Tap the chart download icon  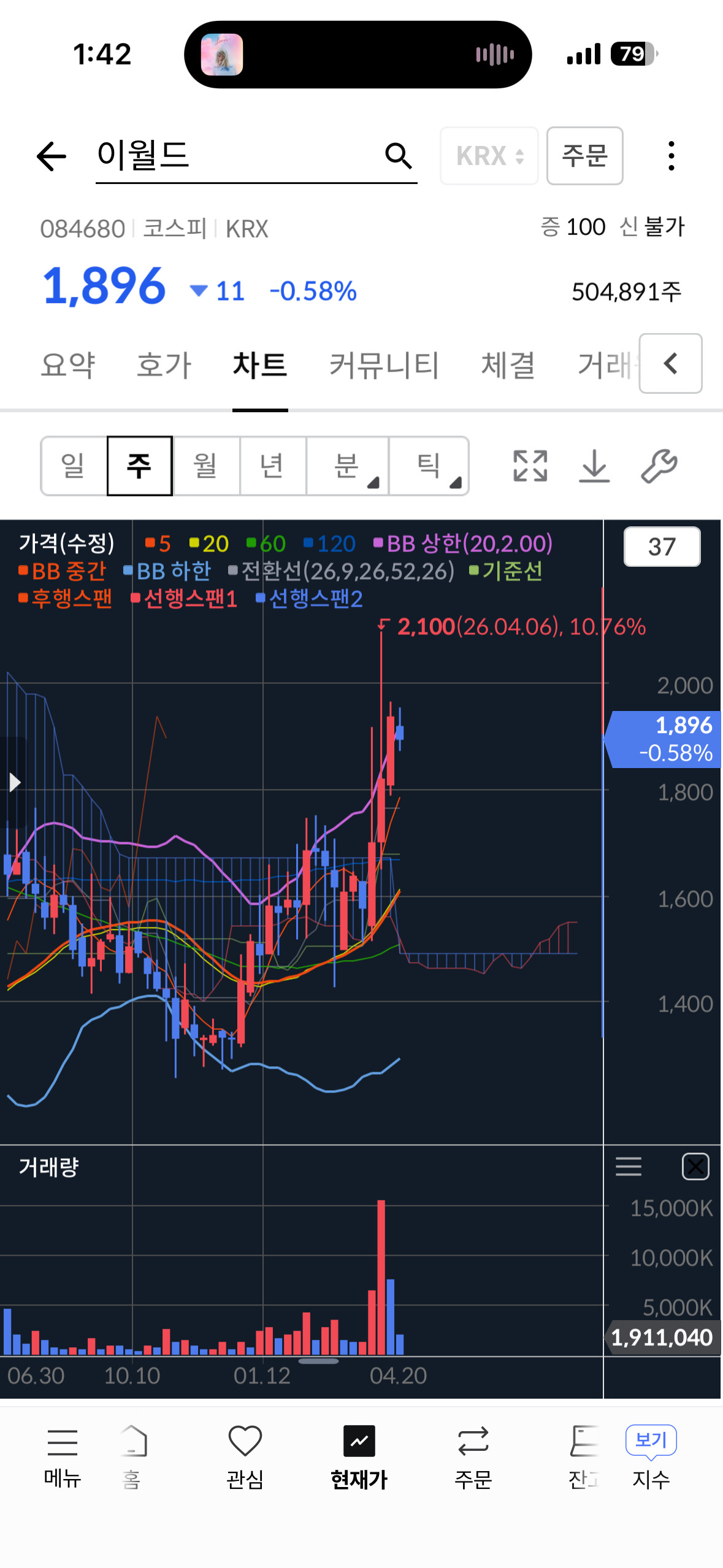tap(594, 466)
